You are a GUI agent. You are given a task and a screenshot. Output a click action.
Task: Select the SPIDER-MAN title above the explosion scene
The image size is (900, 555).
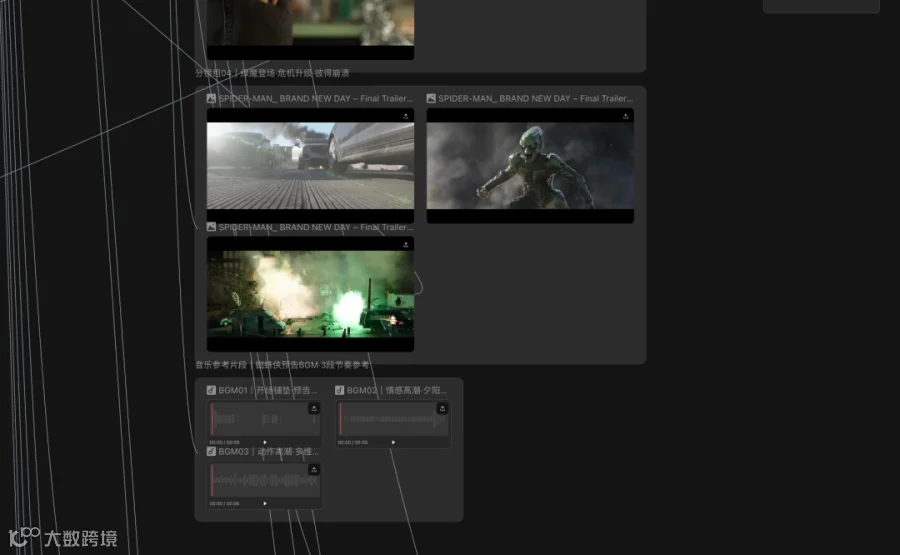point(316,227)
